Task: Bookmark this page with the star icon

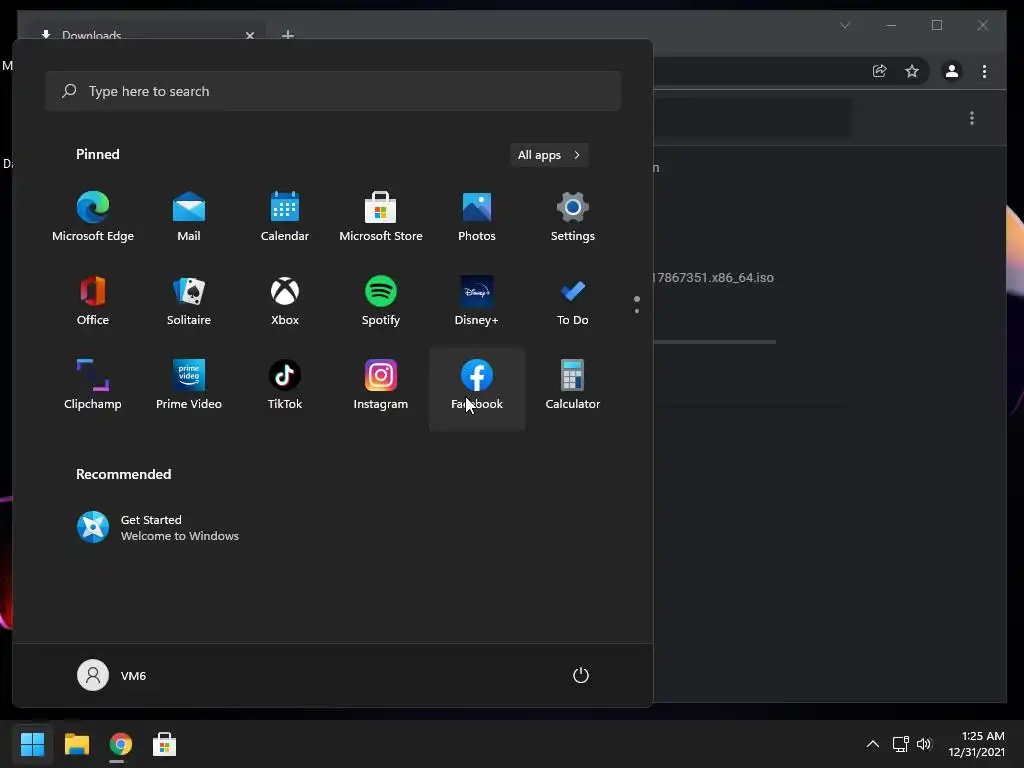Action: pos(912,71)
